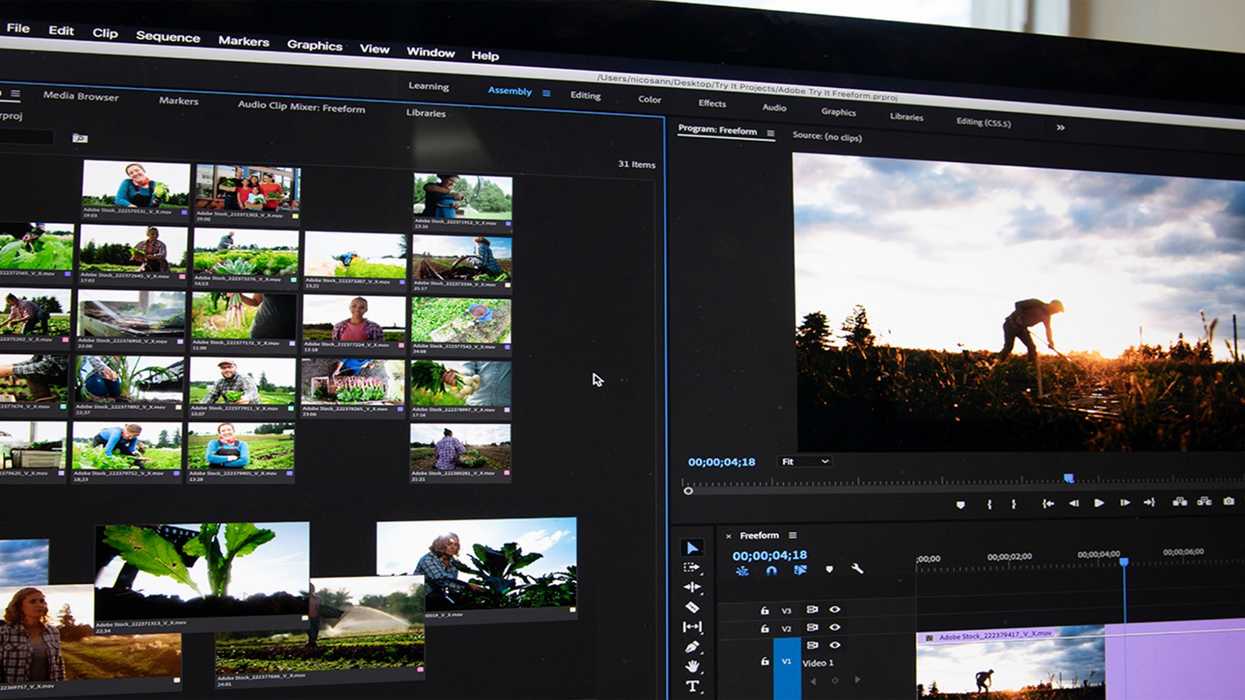1245x700 pixels.
Task: Open the Assembly workspace menu
Action: pos(546,93)
